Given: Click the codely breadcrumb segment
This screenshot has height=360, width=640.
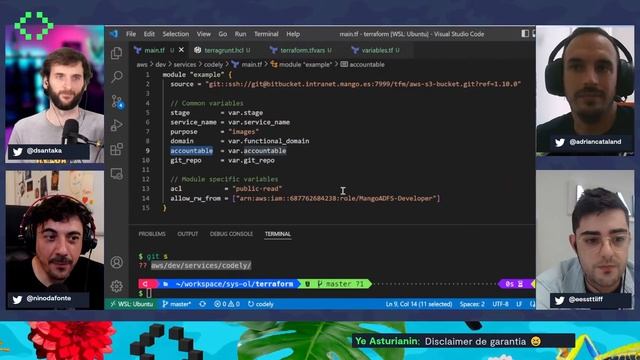Looking at the screenshot, I should point(213,64).
